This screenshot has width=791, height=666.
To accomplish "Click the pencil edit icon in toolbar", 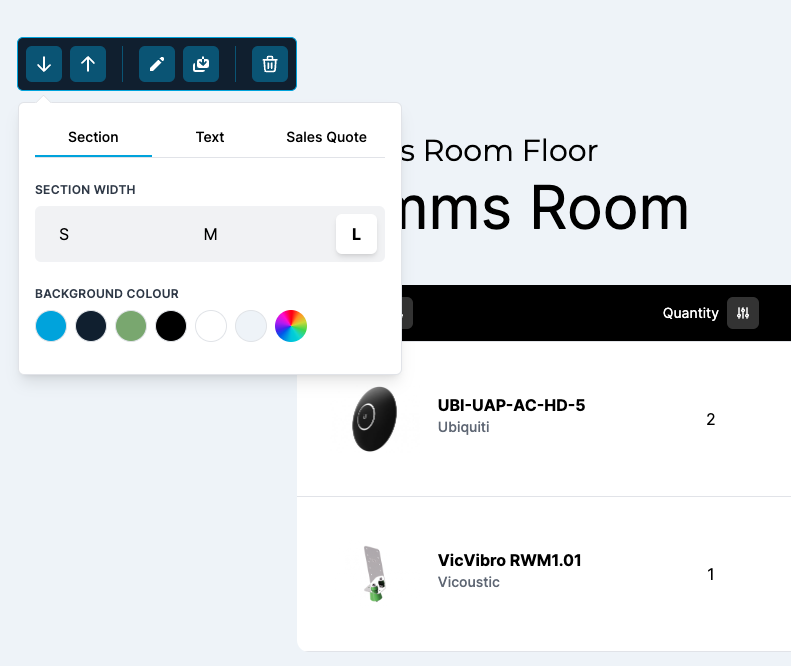I will coord(157,64).
